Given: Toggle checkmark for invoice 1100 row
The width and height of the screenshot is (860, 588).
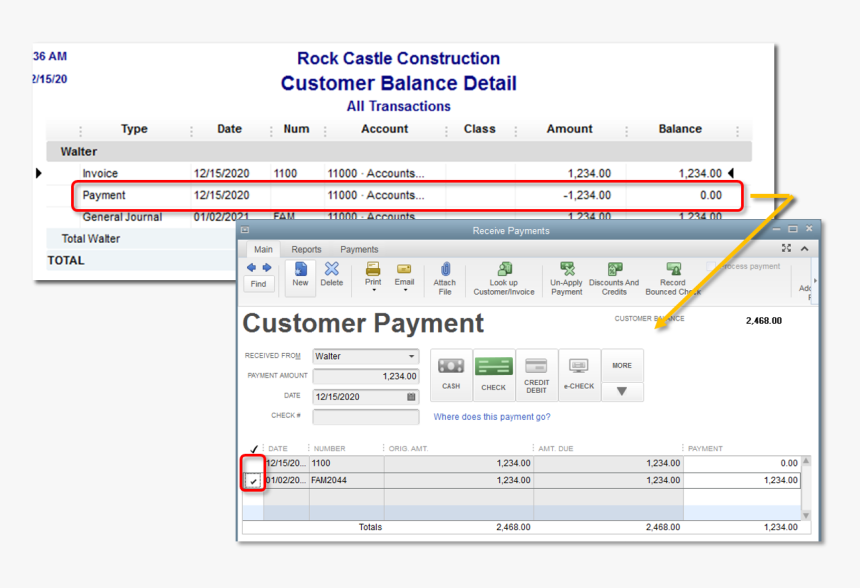Looking at the screenshot, I should click(x=253, y=463).
